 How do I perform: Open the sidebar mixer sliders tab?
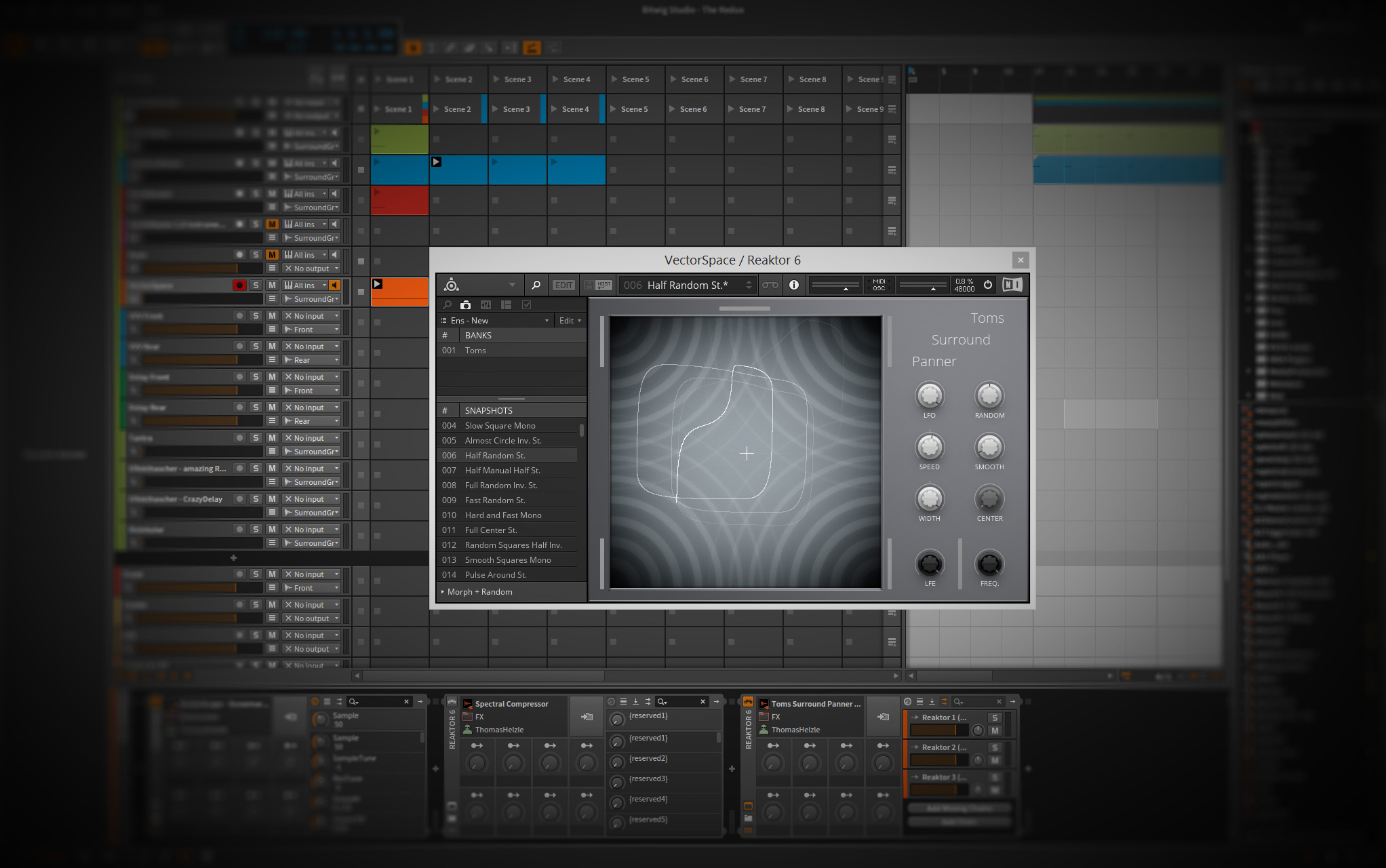(x=486, y=305)
